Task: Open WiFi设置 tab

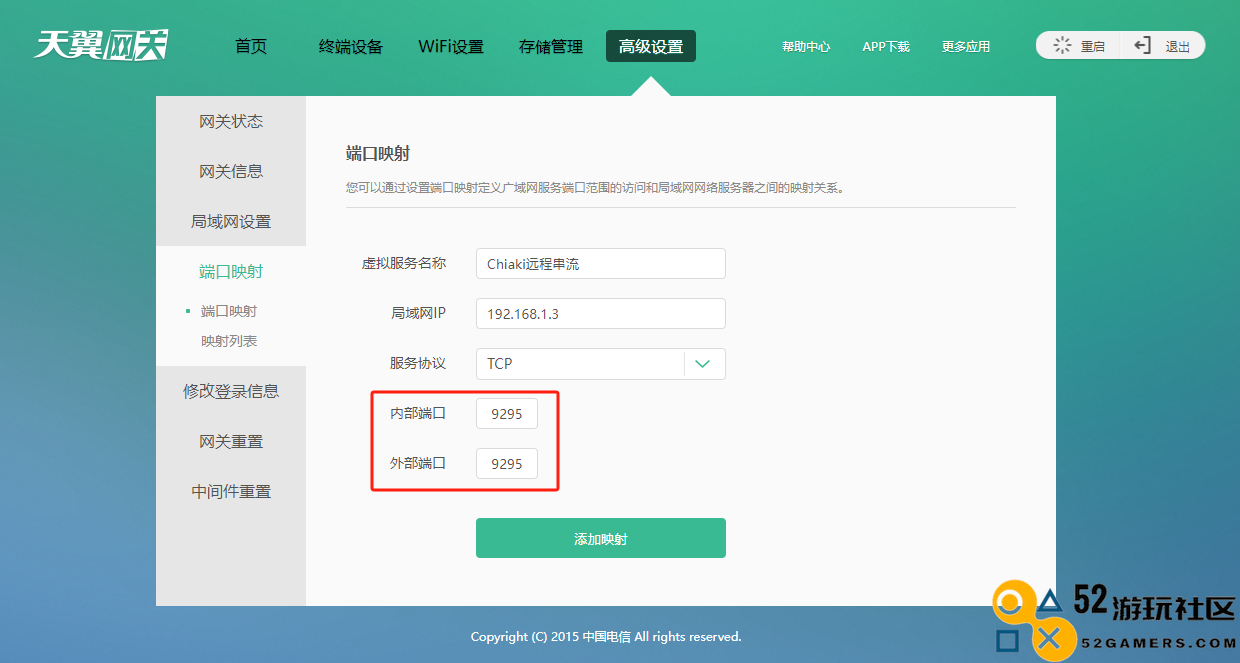Action: pyautogui.click(x=451, y=46)
